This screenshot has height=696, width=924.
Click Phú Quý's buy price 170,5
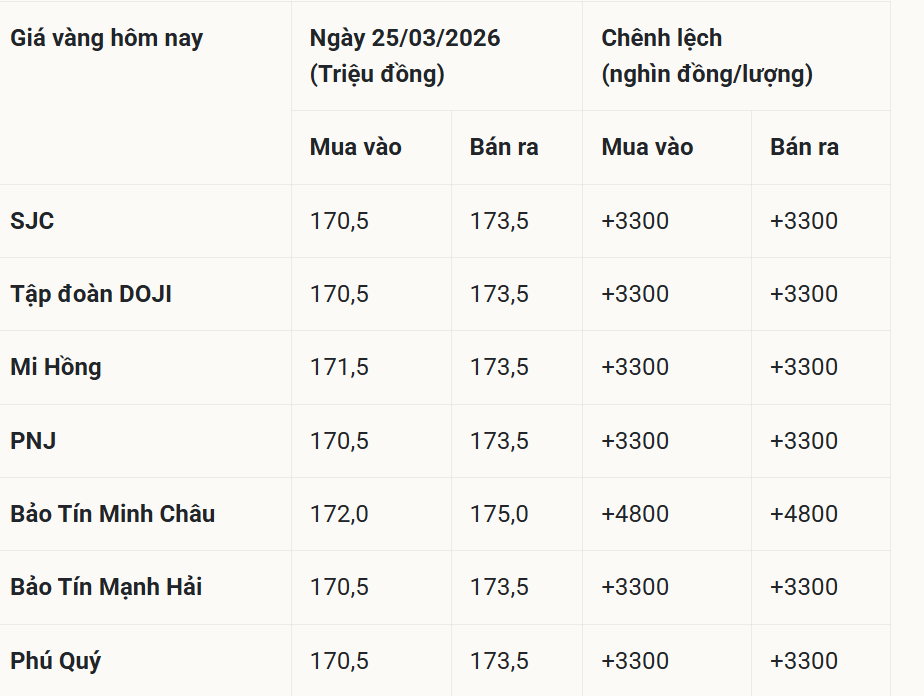coord(339,661)
